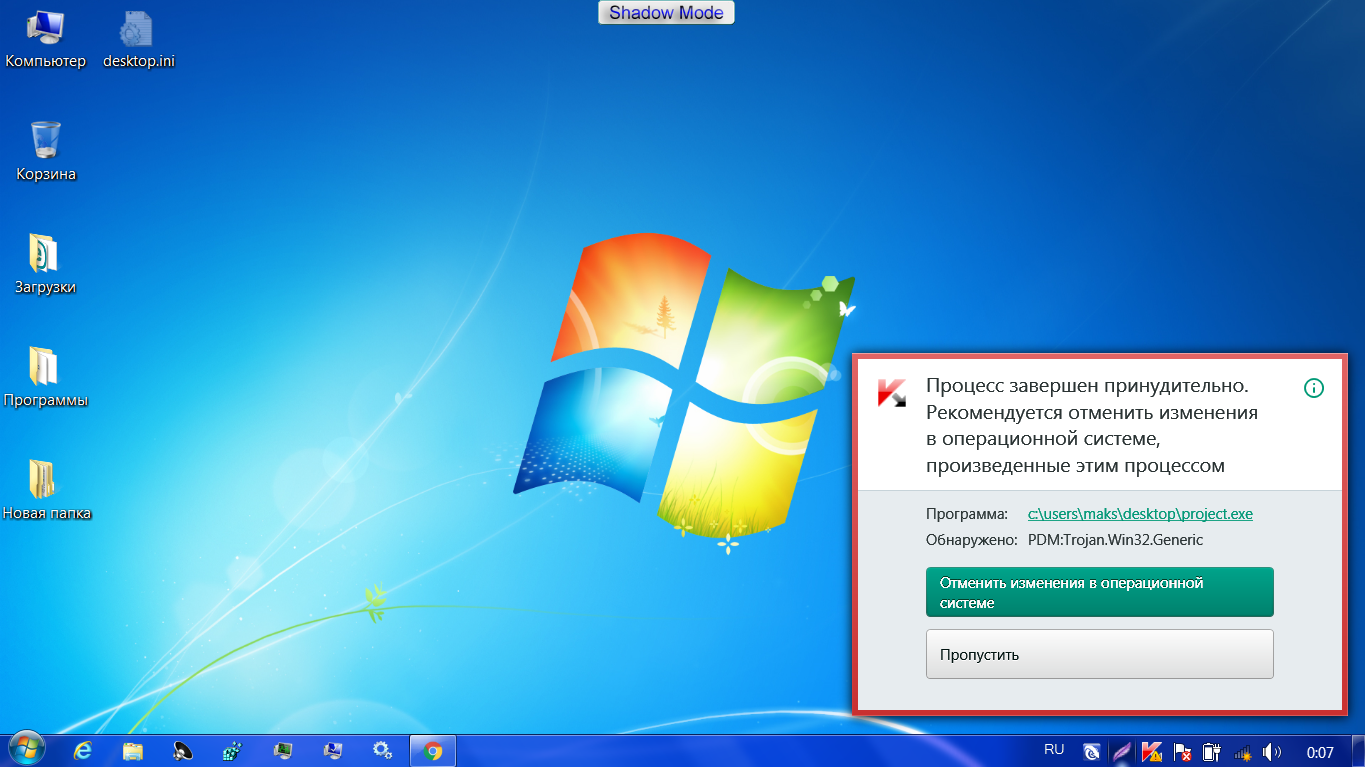Open the c:\users\maks\desktop\project.exe link
The image size is (1365, 767).
[x=1140, y=514]
